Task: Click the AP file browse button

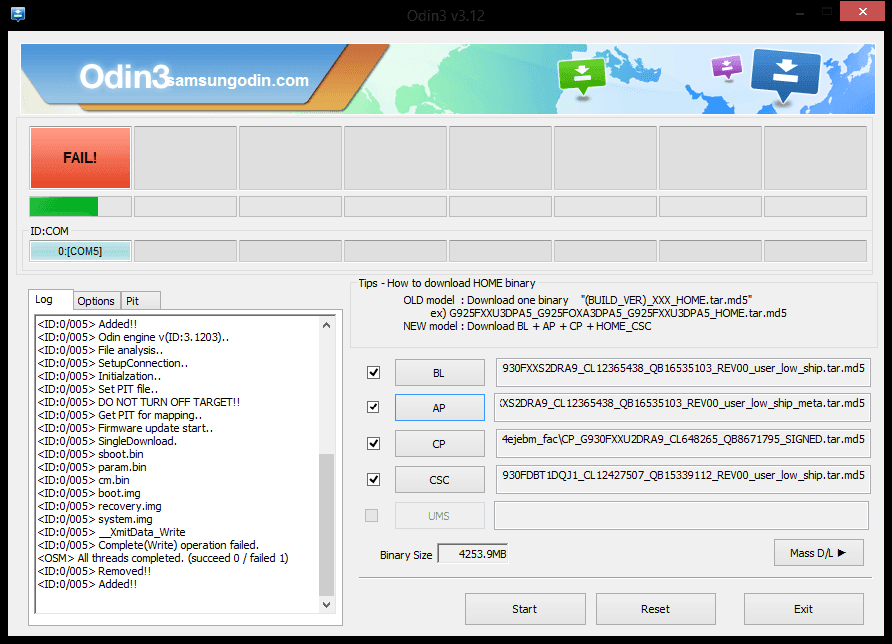Action: (440, 407)
